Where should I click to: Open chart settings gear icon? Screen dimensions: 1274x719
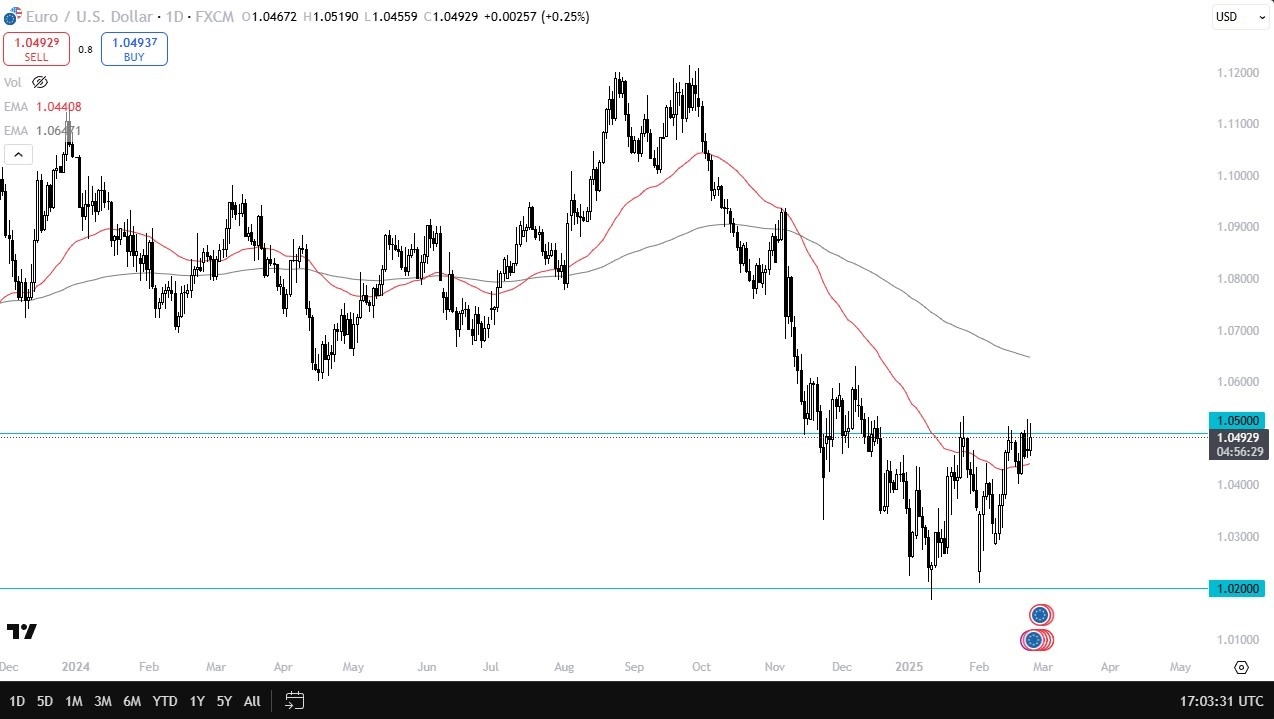(1241, 667)
